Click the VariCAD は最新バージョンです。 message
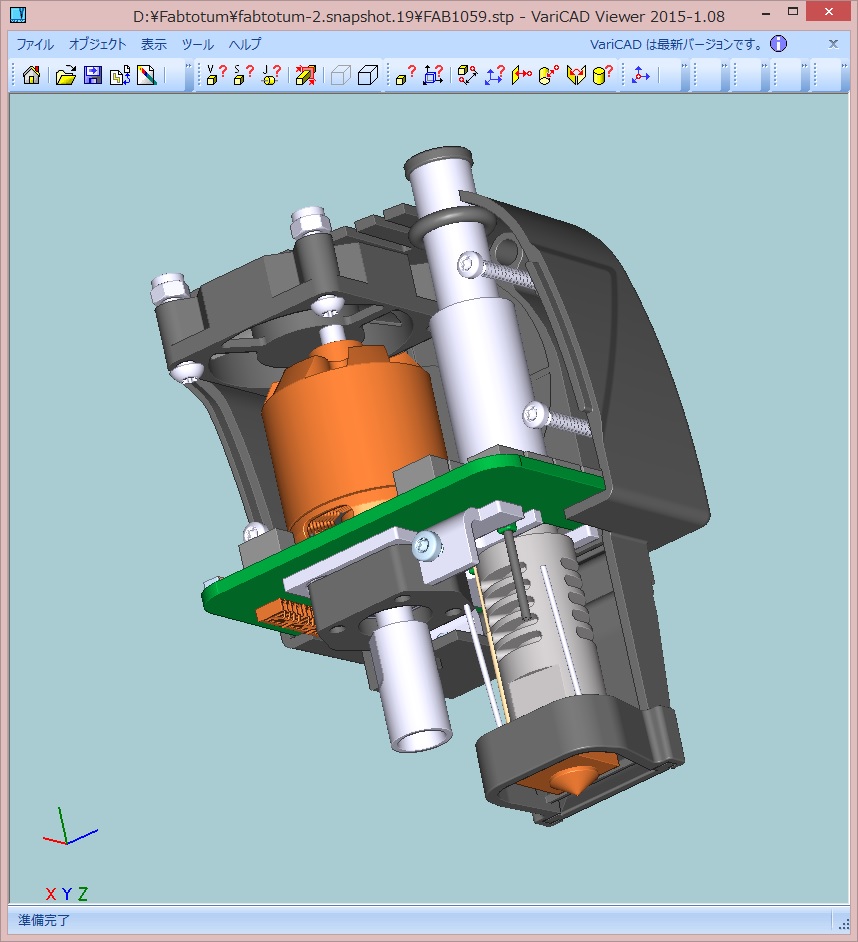This screenshot has height=942, width=858. [x=677, y=44]
